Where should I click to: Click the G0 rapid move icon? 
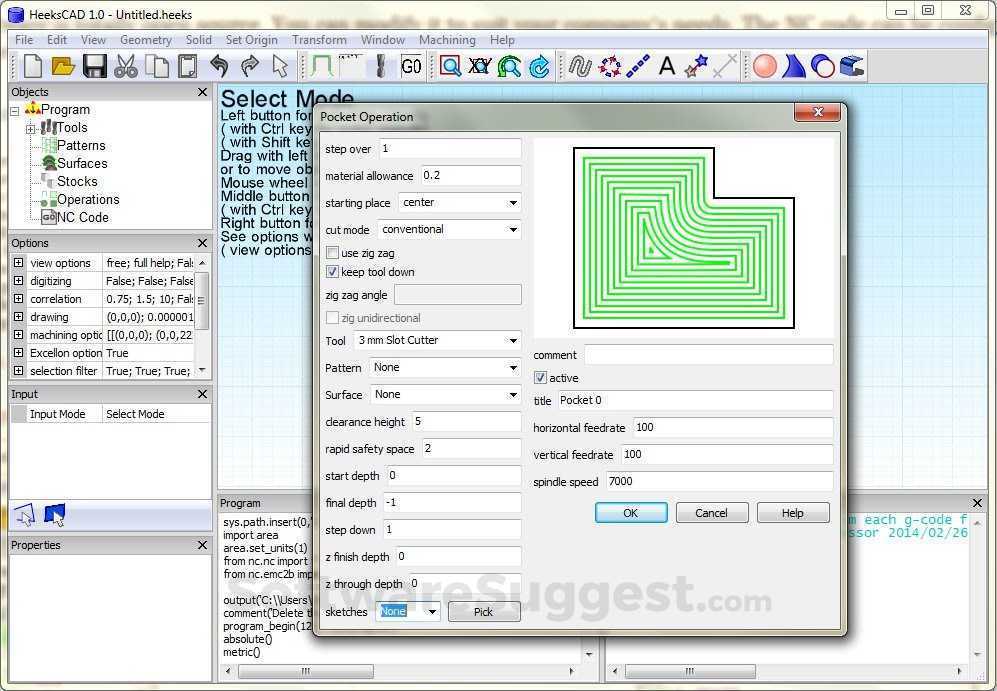click(412, 66)
